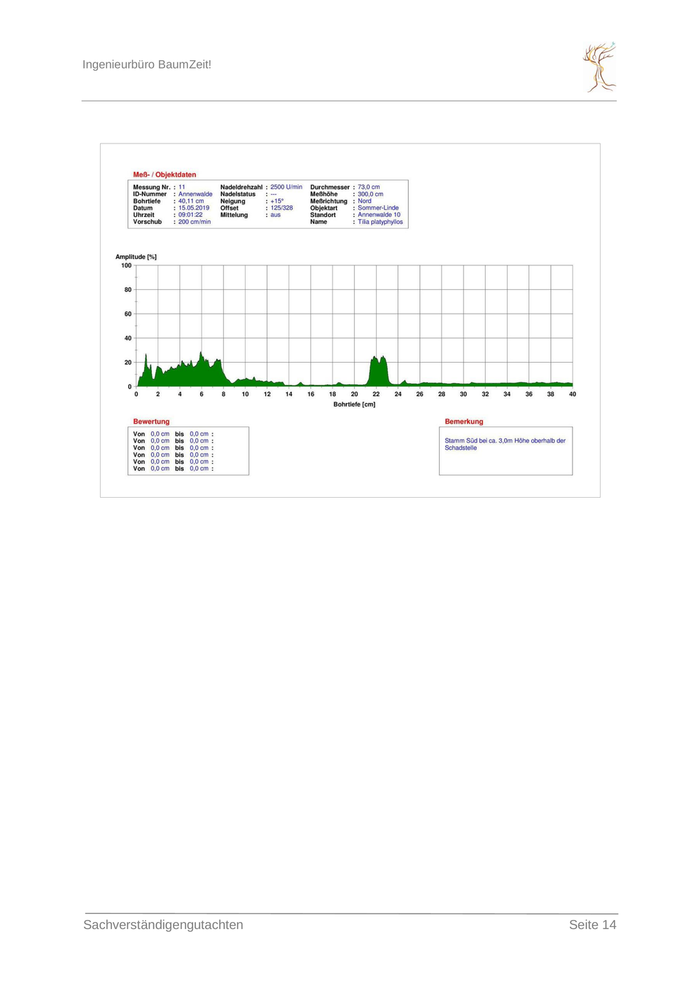Click the Nadeldrehzahl value 2500 U/min

click(286, 187)
